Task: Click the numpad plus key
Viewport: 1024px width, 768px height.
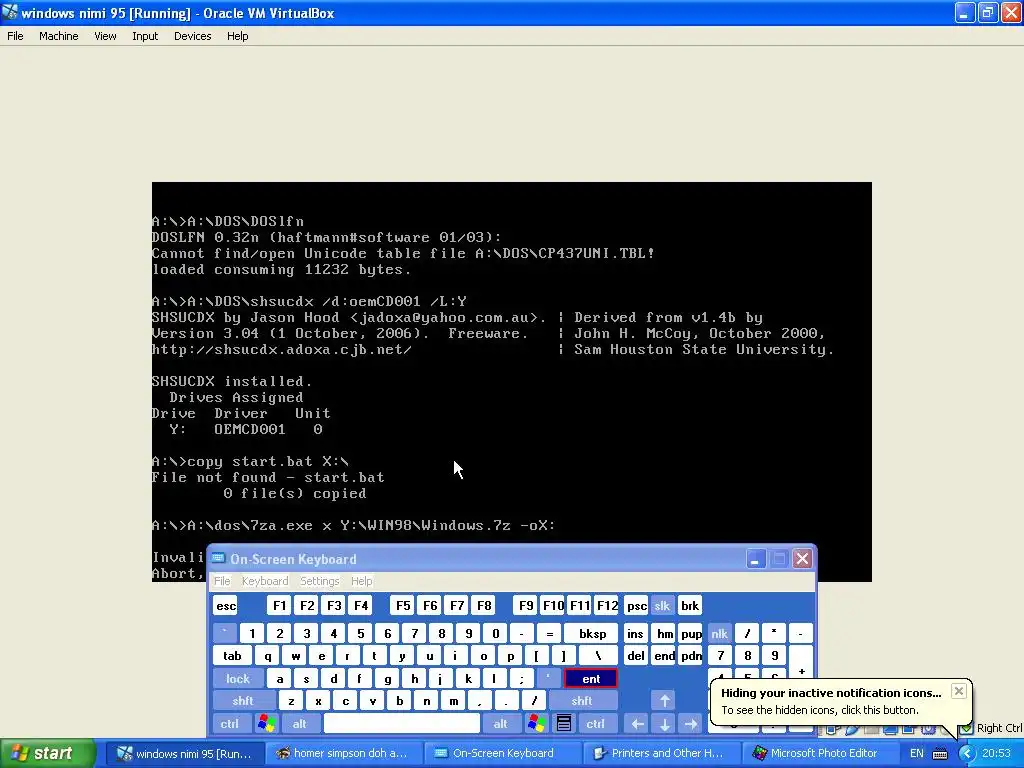Action: 801,666
